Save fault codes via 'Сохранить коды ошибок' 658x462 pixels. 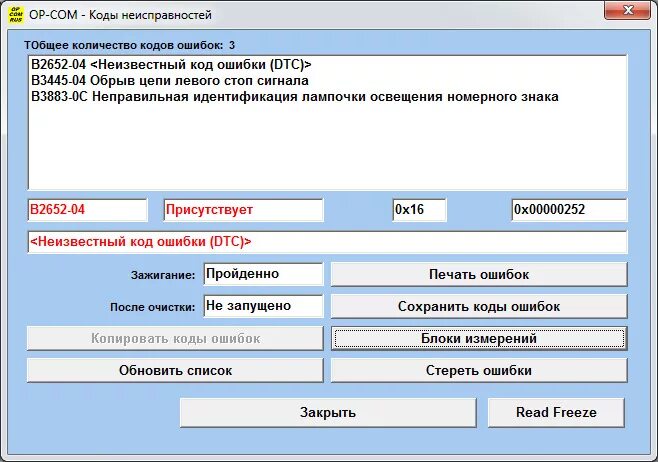click(479, 306)
